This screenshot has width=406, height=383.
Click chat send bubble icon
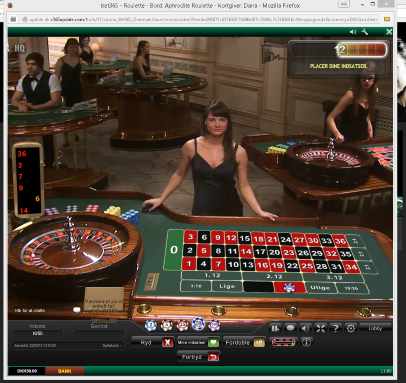[x=77, y=310]
